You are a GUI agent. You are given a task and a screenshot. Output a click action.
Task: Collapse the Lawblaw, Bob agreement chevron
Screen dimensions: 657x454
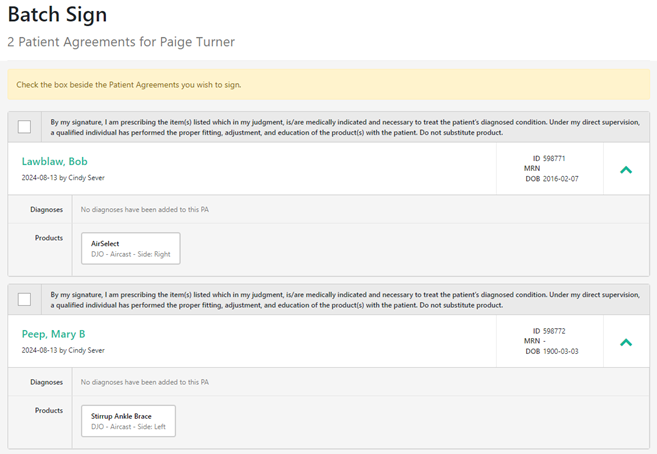click(626, 170)
